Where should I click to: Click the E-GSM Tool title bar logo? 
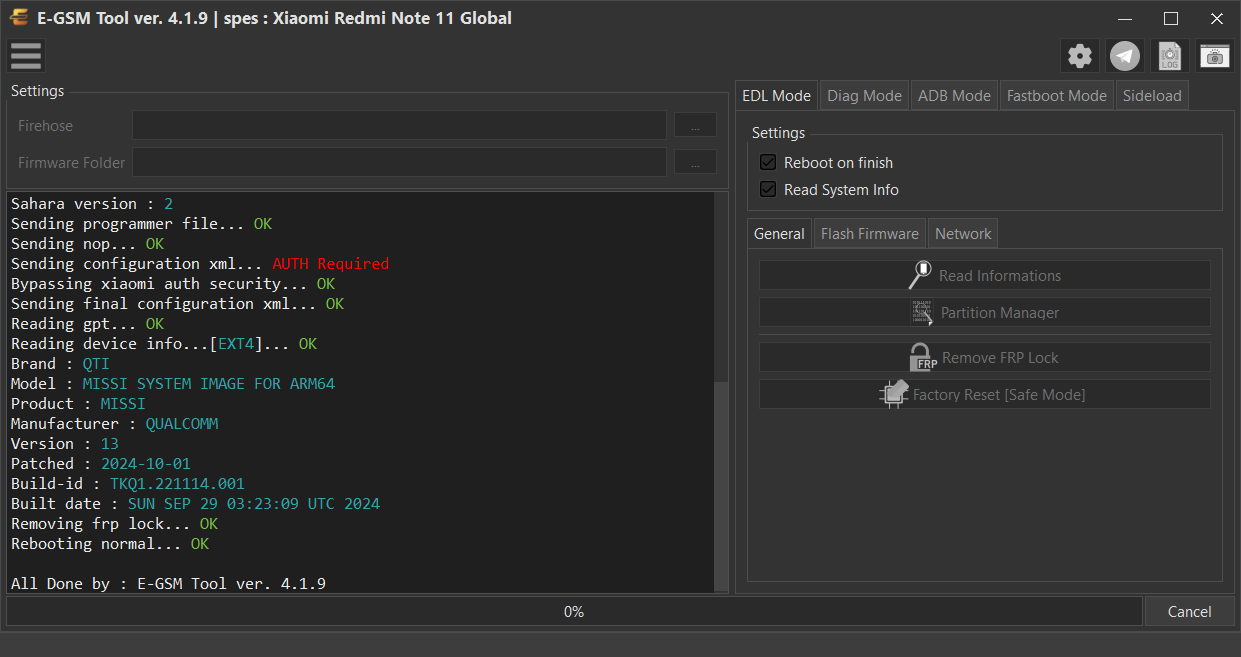pos(19,18)
